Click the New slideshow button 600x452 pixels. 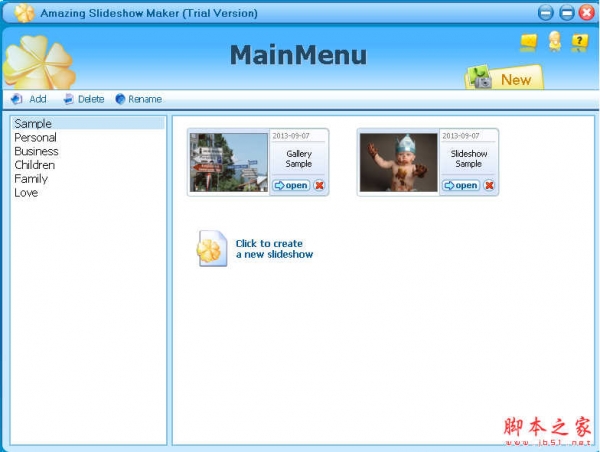coord(504,78)
